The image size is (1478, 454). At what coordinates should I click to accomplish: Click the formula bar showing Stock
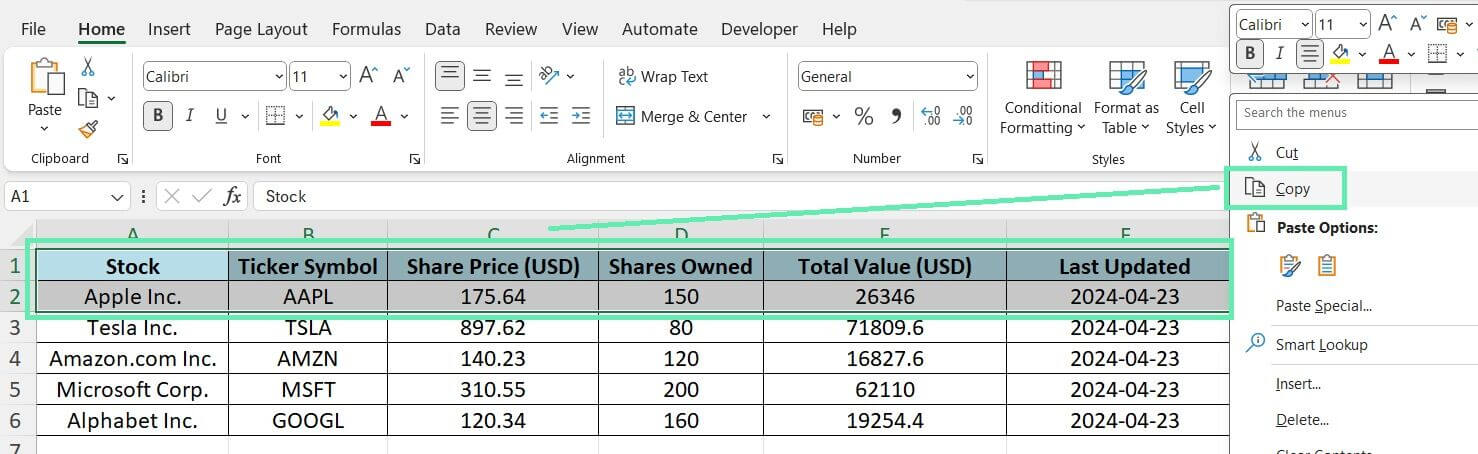coord(740,196)
